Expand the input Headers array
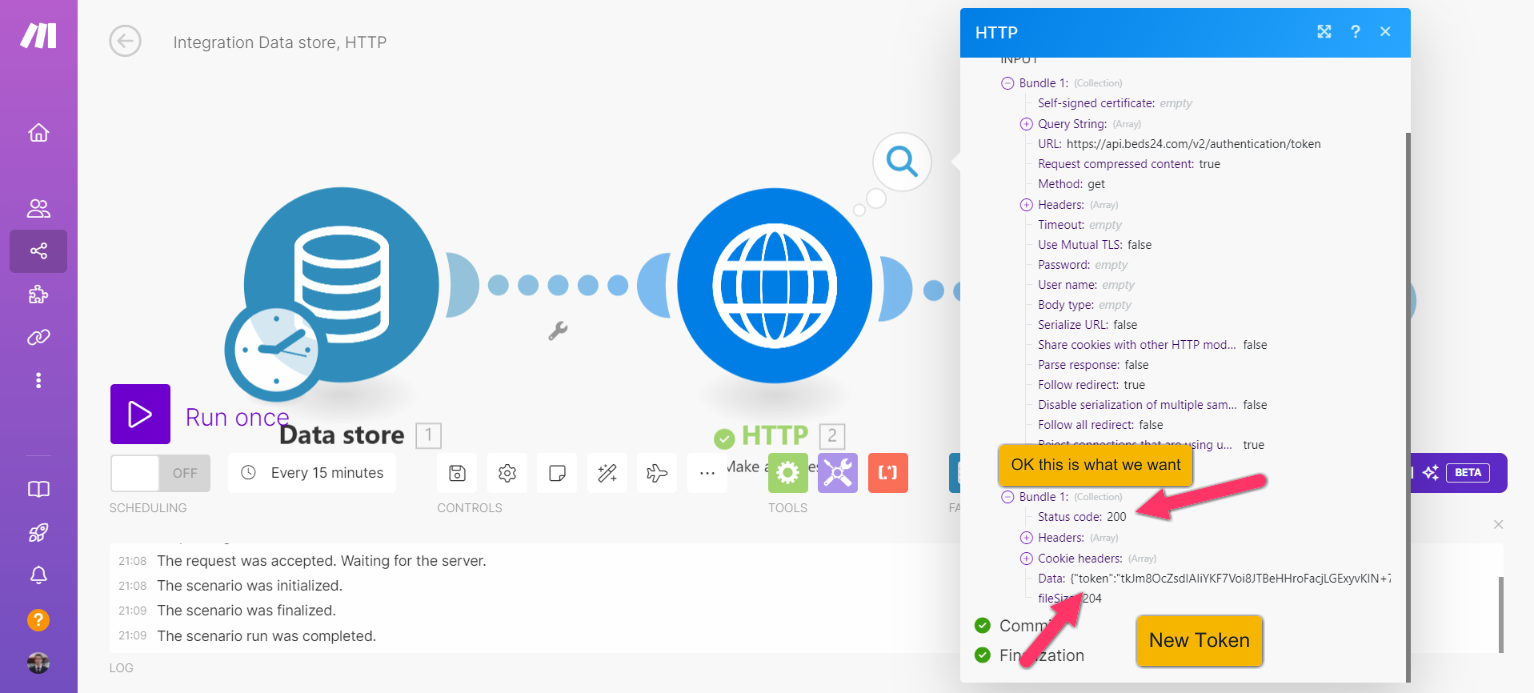 coord(1026,204)
